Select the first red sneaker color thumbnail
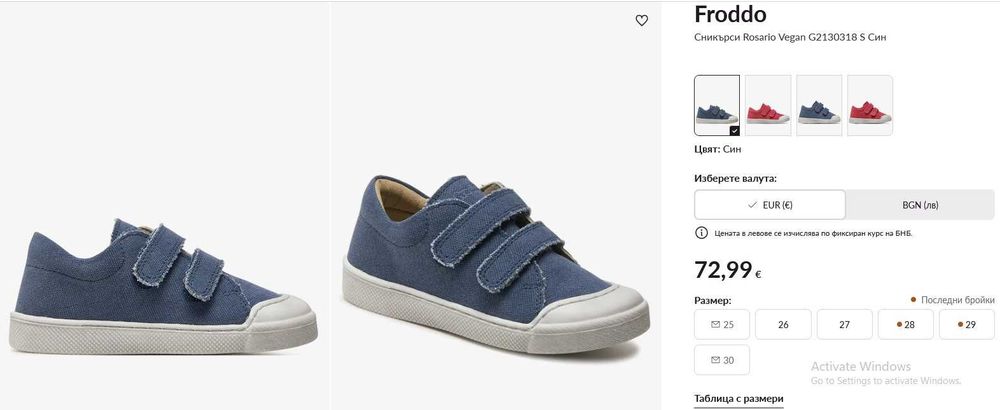 (768, 105)
